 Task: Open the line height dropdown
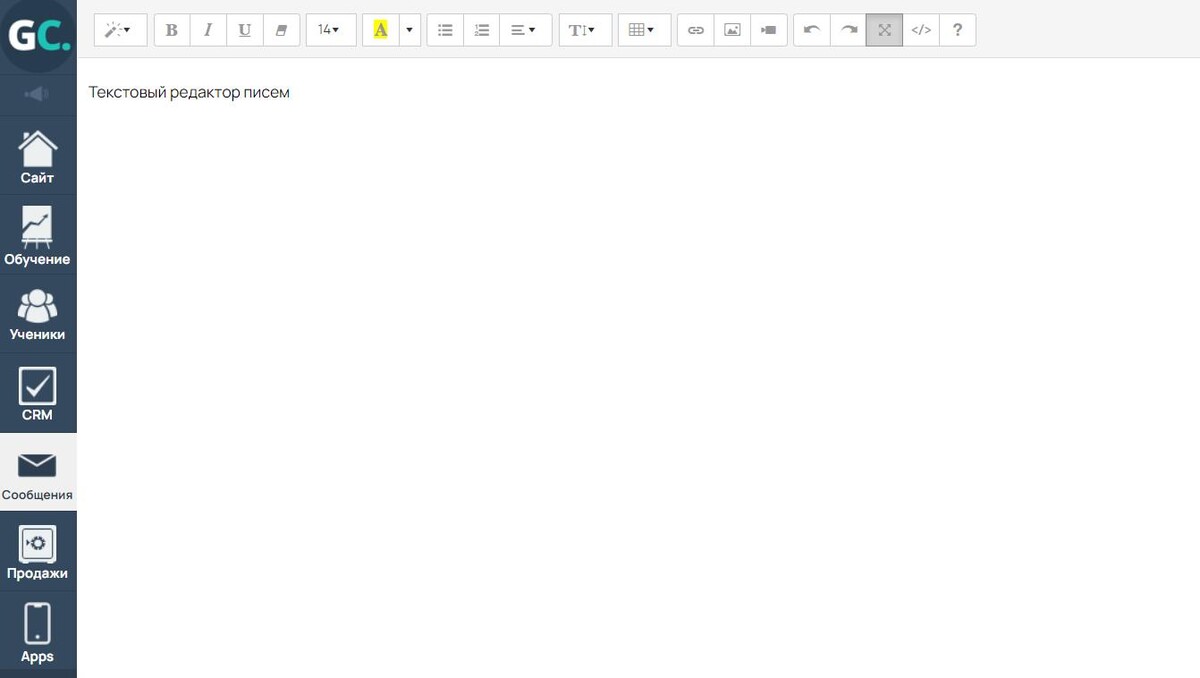(584, 30)
